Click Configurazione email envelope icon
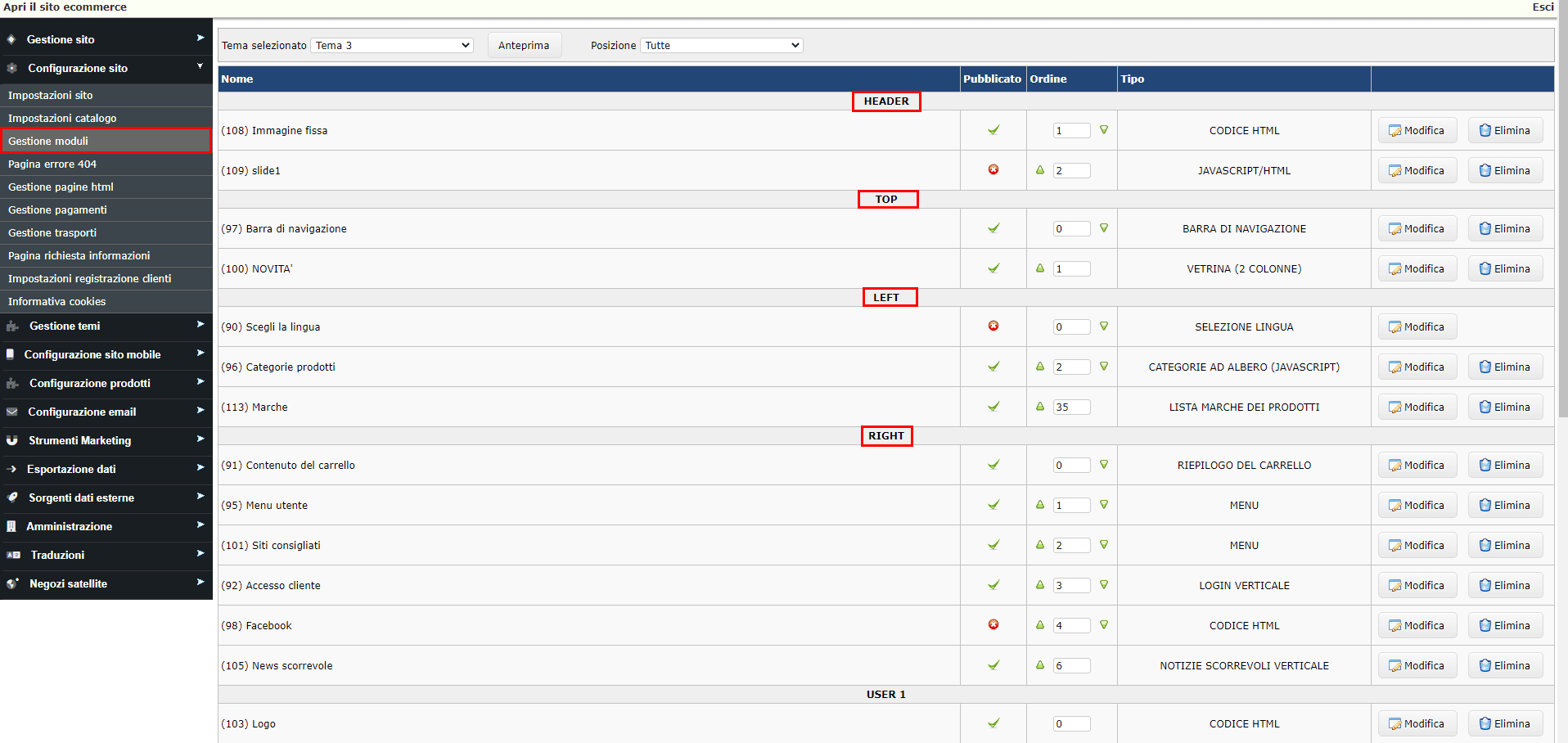The image size is (1568, 743). coord(11,412)
